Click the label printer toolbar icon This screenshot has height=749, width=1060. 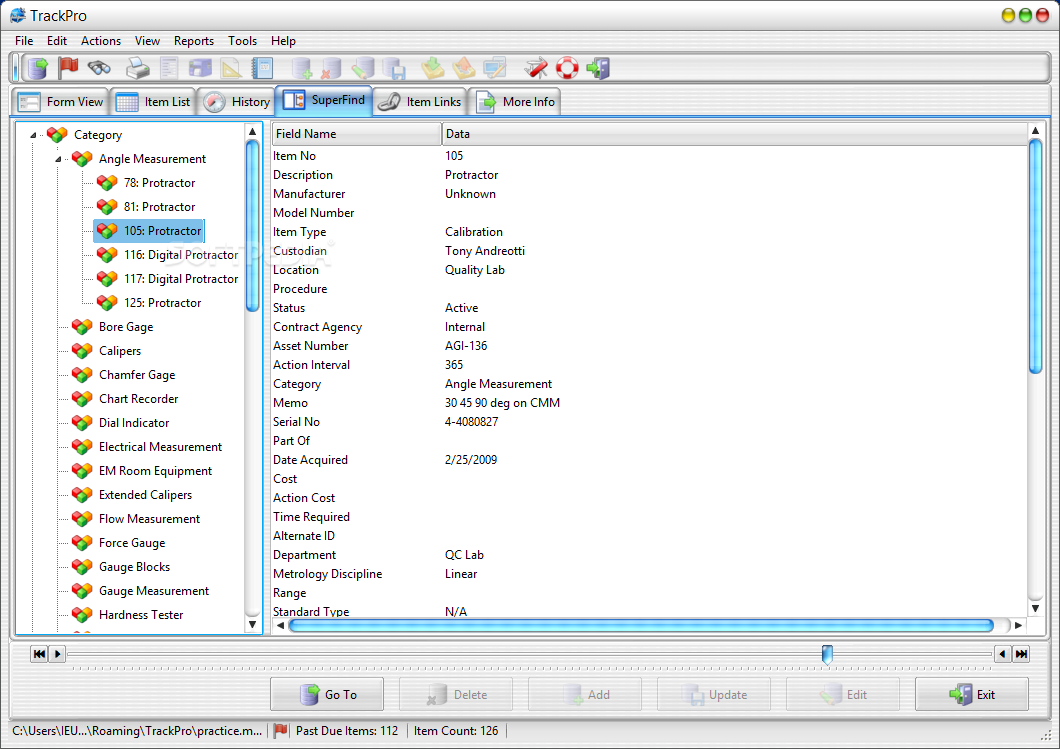coord(200,68)
